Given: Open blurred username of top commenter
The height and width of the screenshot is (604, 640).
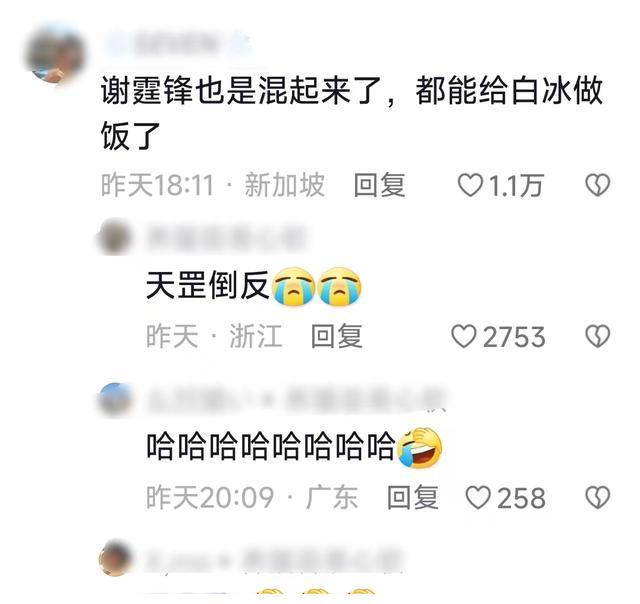Looking at the screenshot, I should [x=176, y=44].
